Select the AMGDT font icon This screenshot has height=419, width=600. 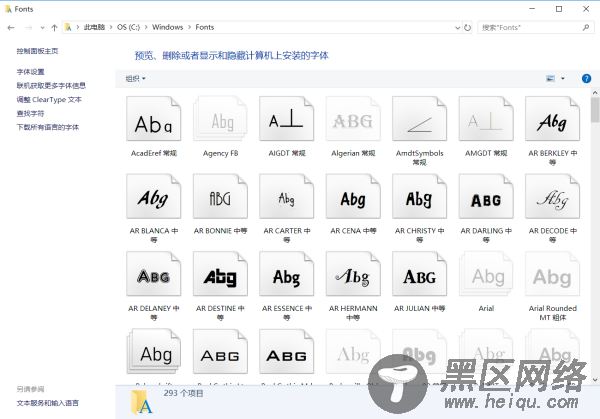click(486, 119)
